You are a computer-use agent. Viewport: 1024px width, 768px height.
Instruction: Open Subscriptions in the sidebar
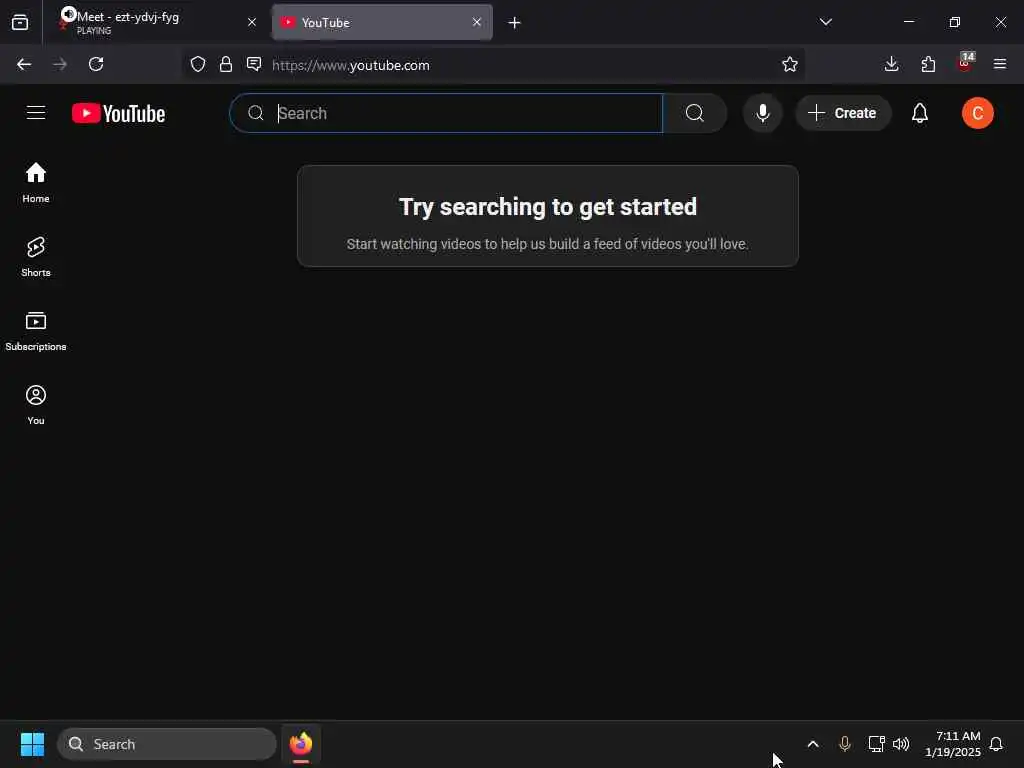[36, 331]
